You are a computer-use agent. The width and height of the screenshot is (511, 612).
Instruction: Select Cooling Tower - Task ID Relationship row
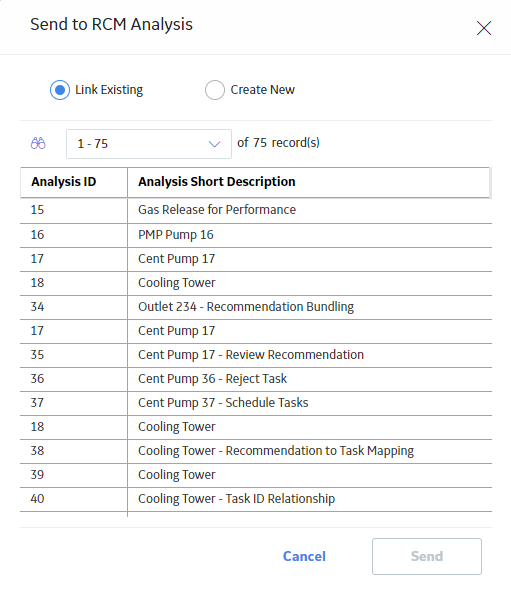coord(256,499)
